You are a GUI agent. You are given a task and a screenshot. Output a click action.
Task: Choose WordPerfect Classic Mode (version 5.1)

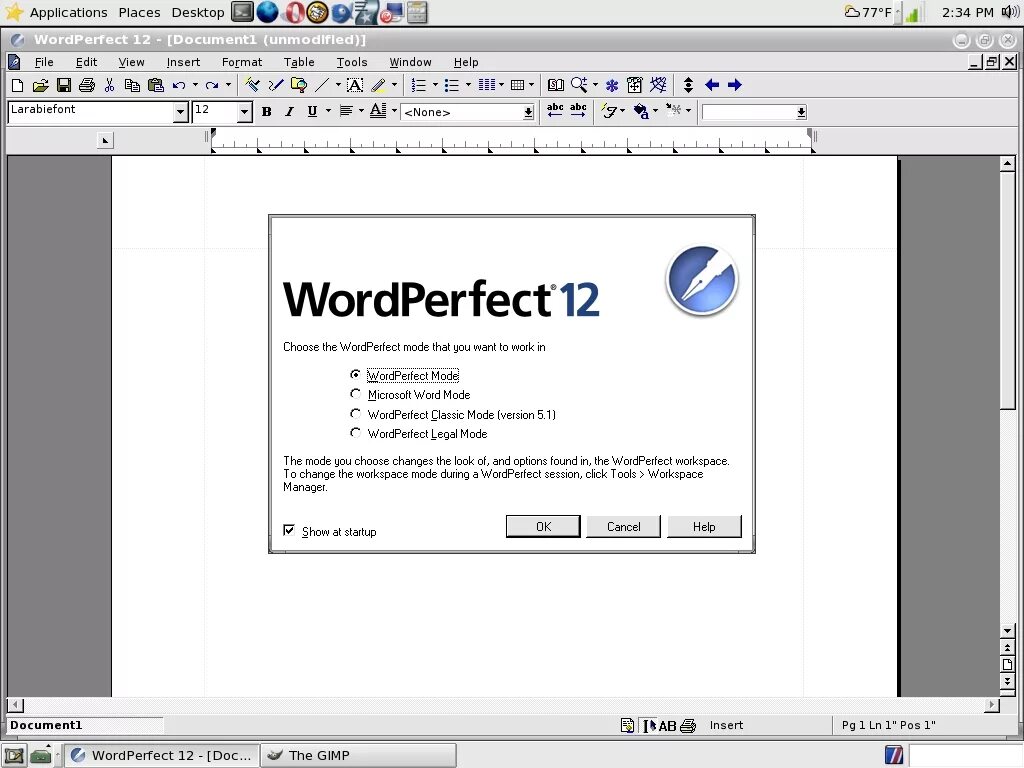point(355,413)
